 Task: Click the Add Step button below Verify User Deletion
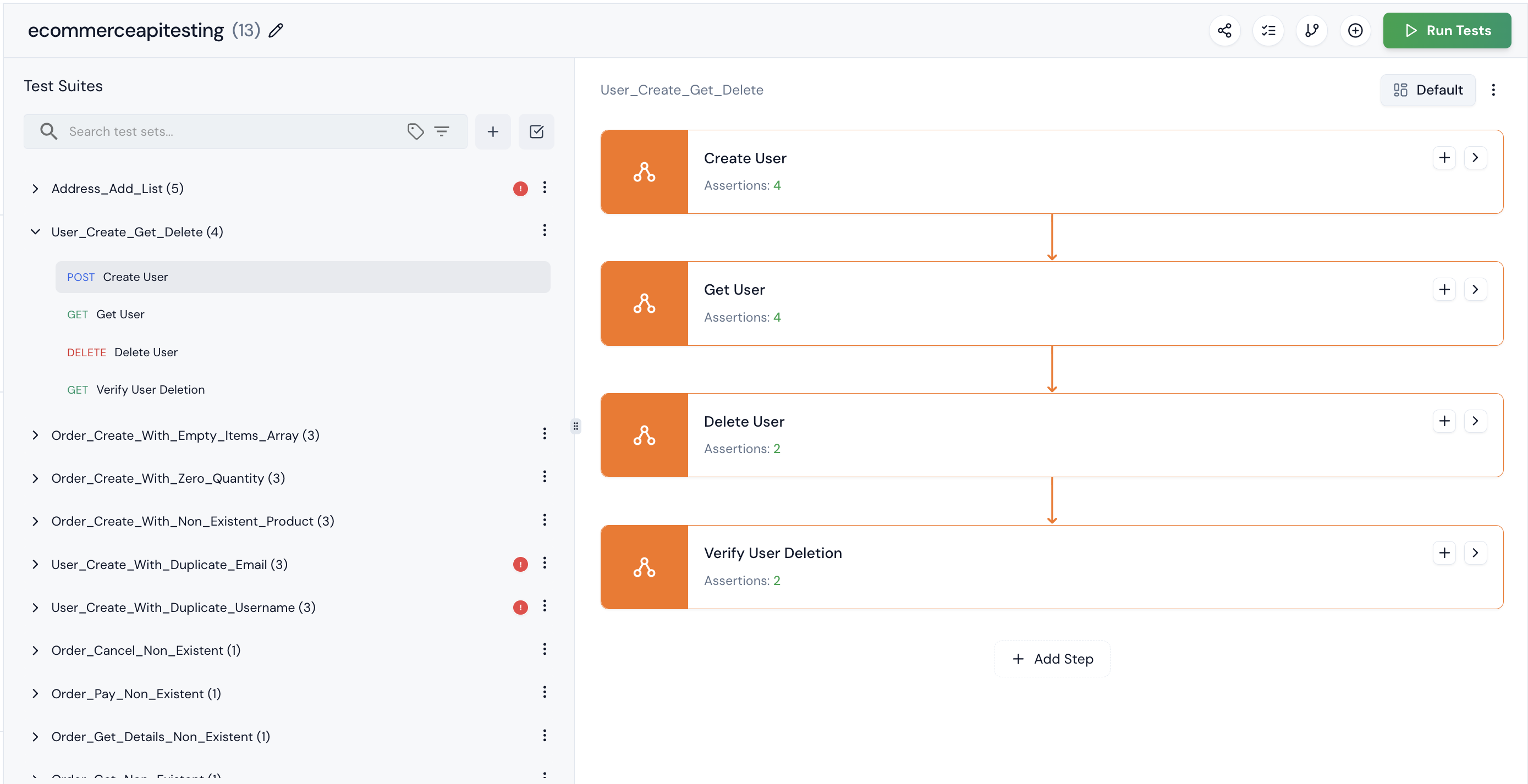(1051, 658)
